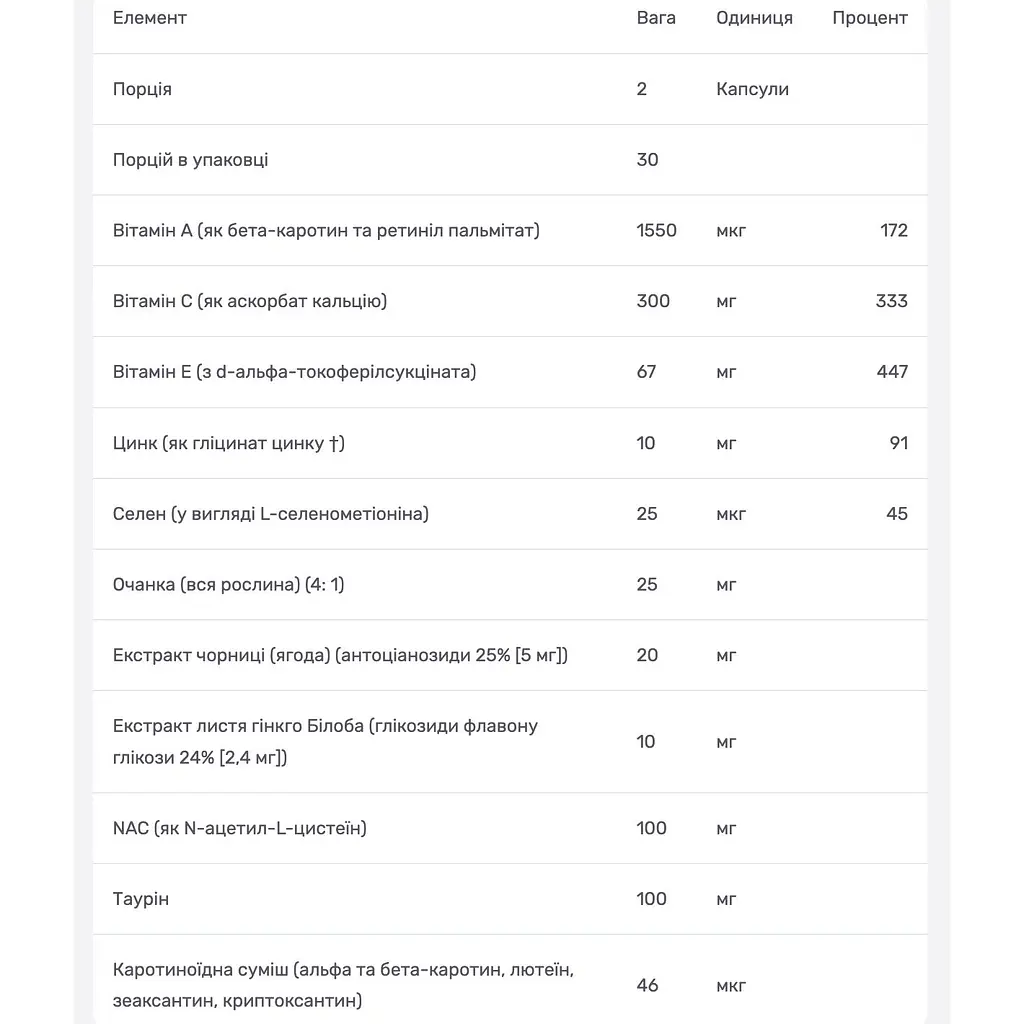Click the 1550 weight value
This screenshot has height=1024, width=1024.
(x=656, y=231)
